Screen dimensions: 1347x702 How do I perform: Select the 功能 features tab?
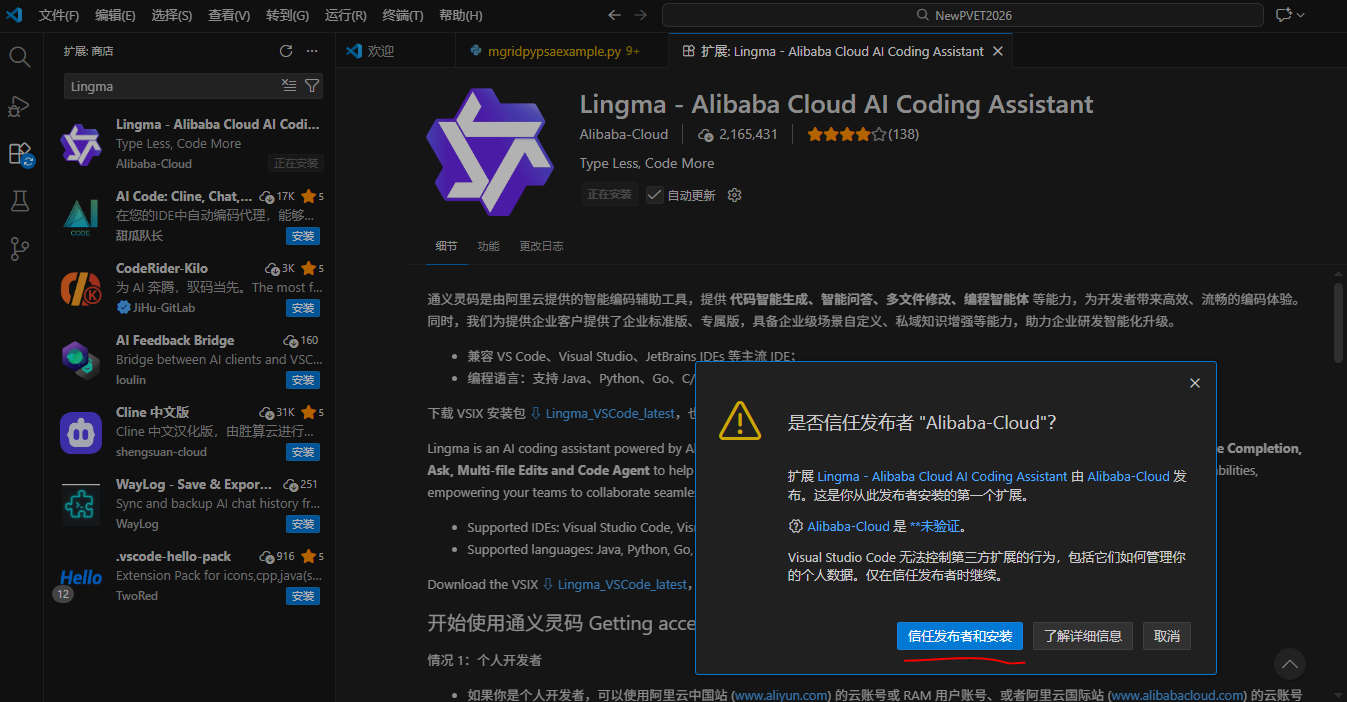click(x=488, y=246)
